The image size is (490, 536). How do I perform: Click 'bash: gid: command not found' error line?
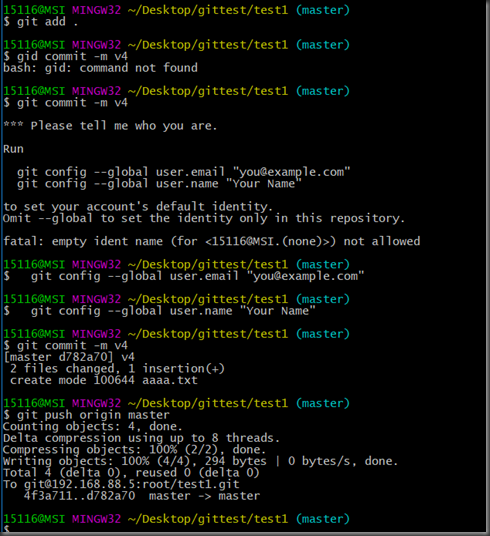100,68
